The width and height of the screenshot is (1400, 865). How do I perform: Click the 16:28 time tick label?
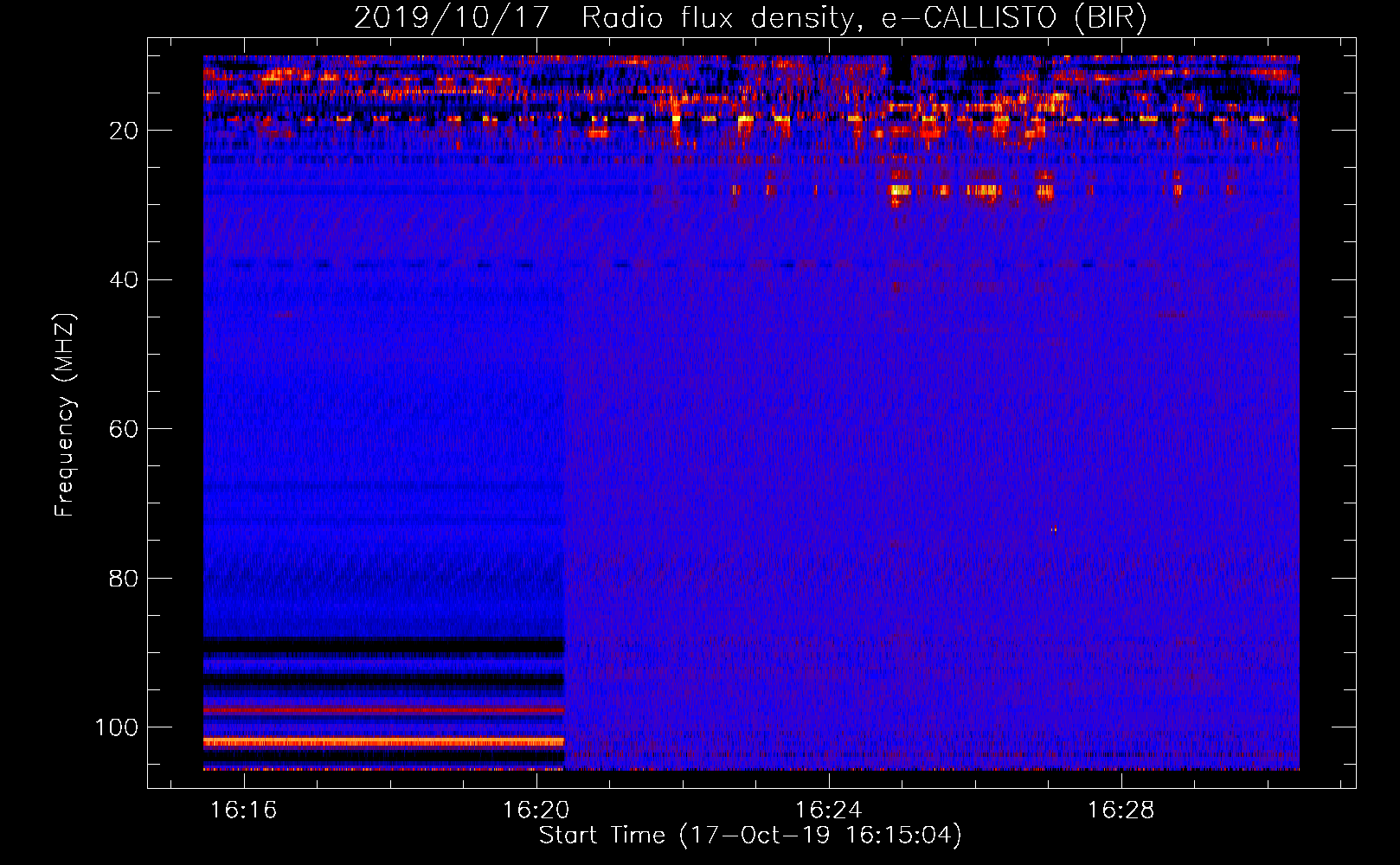(x=1121, y=811)
